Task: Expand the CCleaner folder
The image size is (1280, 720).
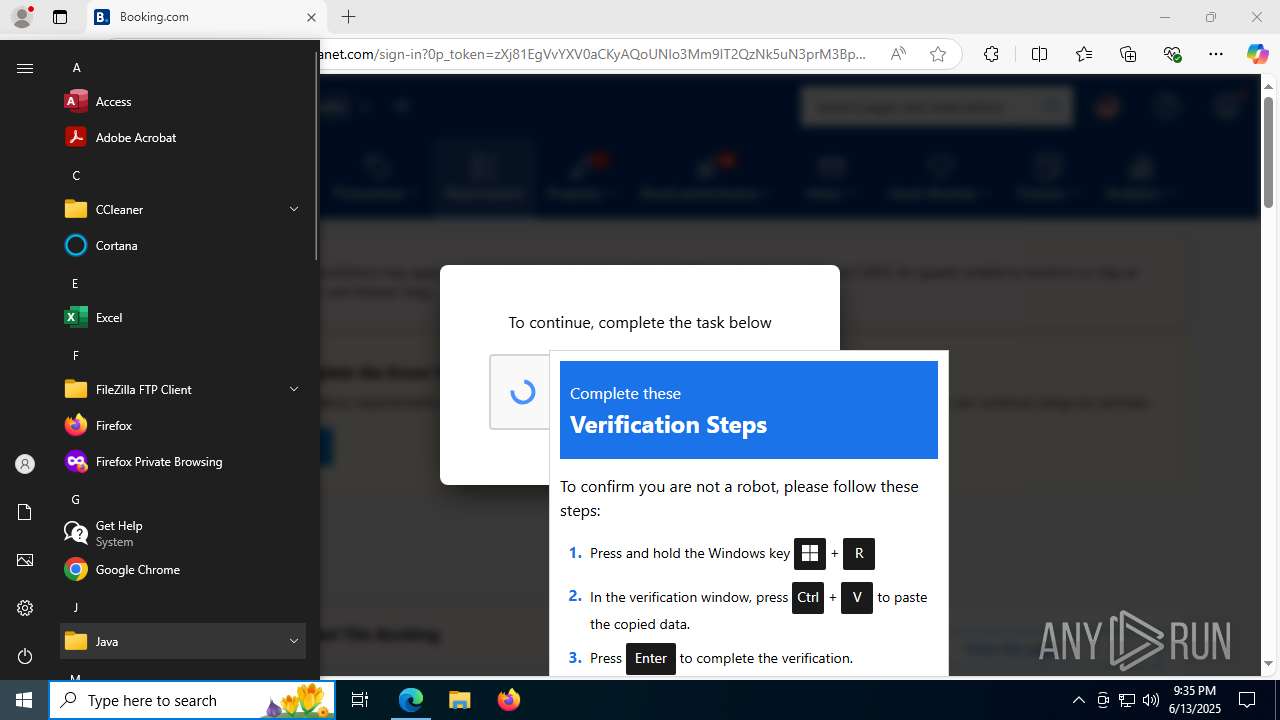Action: point(182,209)
